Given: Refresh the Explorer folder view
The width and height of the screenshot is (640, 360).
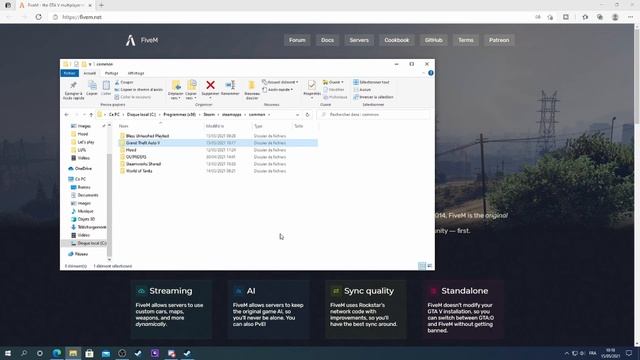Looking at the screenshot, I should (307, 115).
